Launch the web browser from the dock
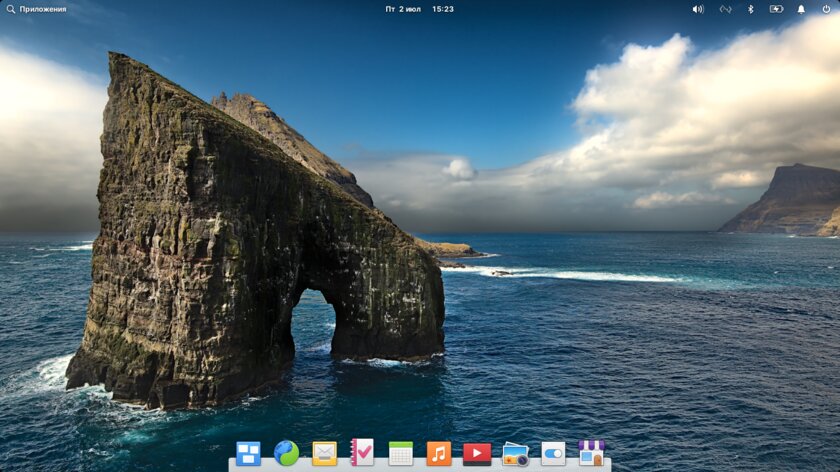This screenshot has width=840, height=472. coord(286,454)
